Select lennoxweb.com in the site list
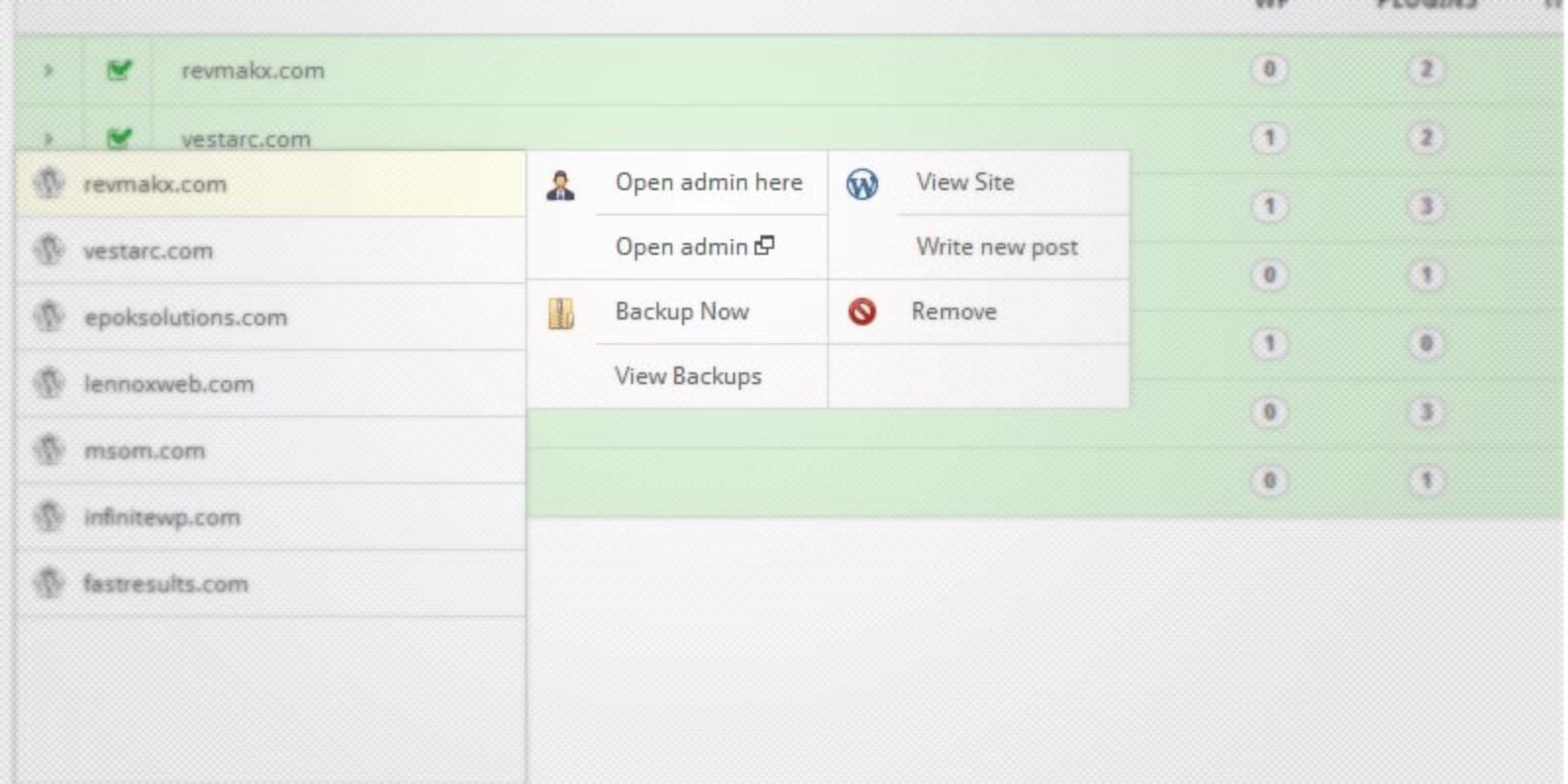 pyautogui.click(x=270, y=384)
